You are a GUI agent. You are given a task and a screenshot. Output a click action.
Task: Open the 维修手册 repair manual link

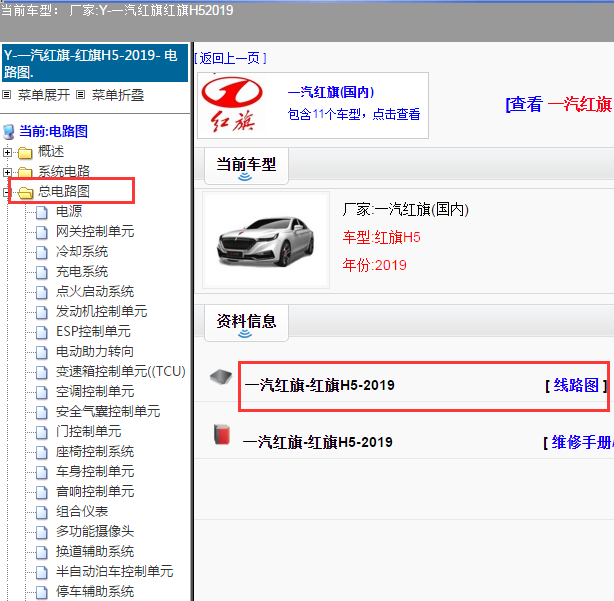tap(579, 443)
